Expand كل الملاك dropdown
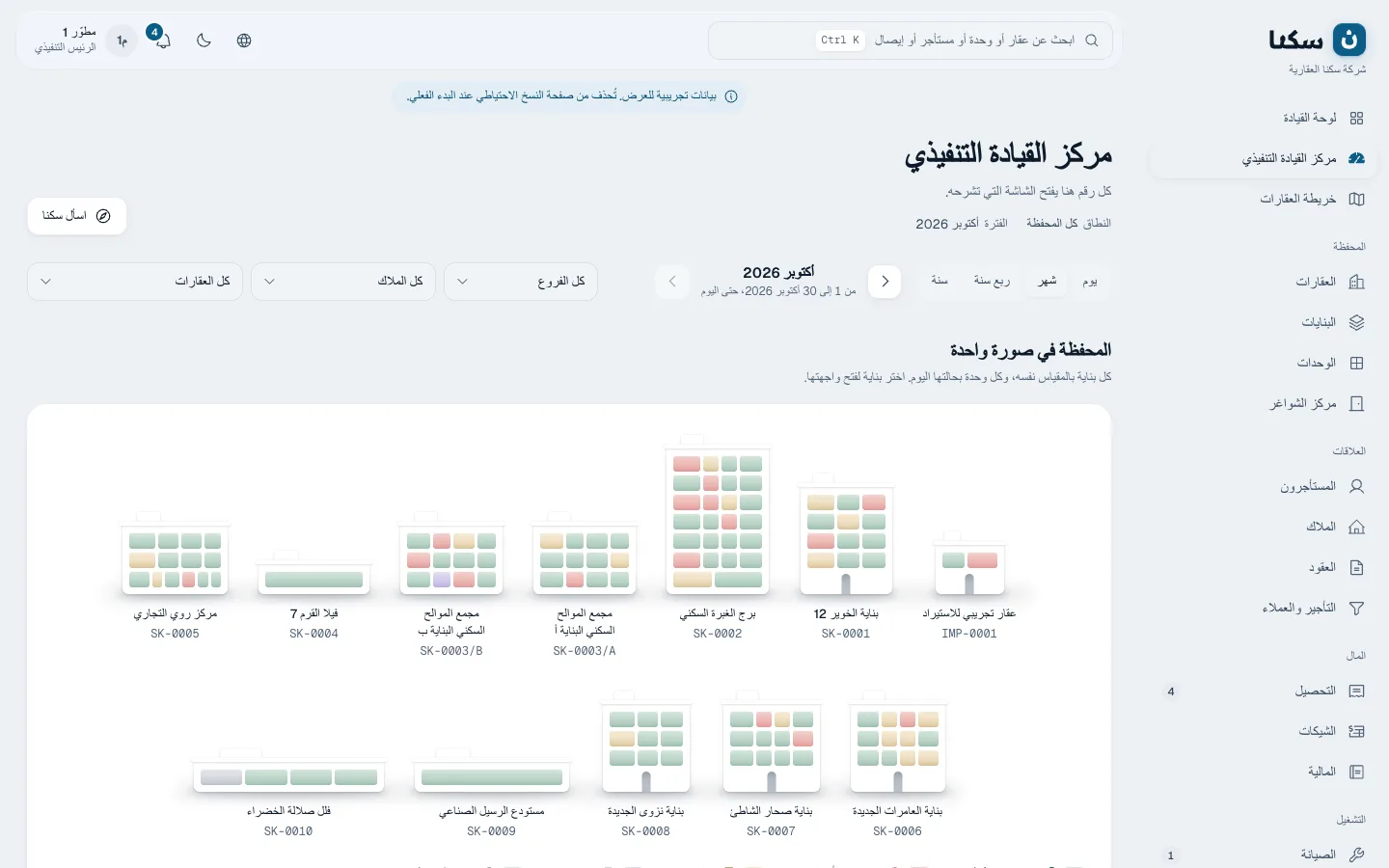 coord(343,282)
